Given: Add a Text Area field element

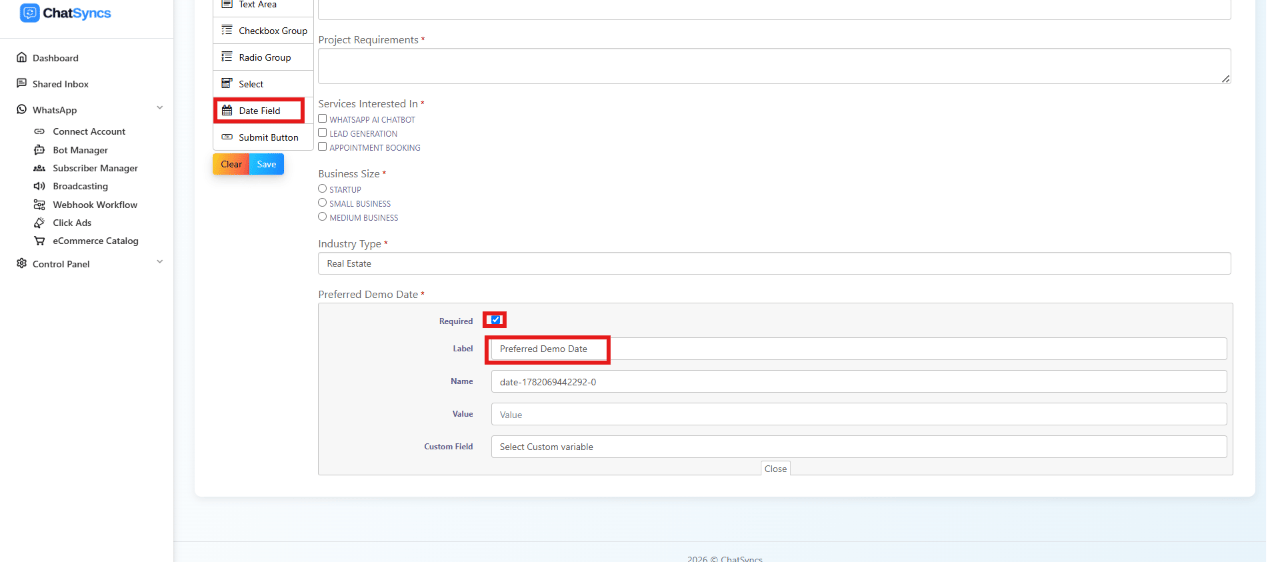Looking at the screenshot, I should [263, 6].
